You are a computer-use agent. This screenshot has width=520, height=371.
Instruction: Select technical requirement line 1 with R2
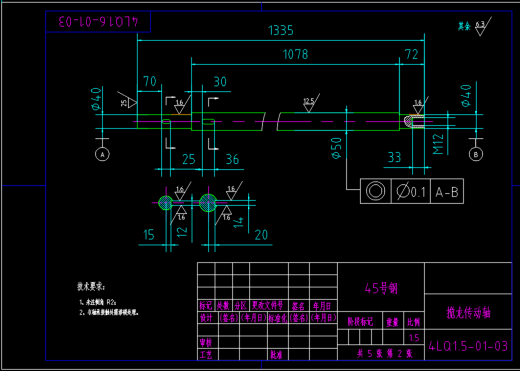(x=98, y=302)
